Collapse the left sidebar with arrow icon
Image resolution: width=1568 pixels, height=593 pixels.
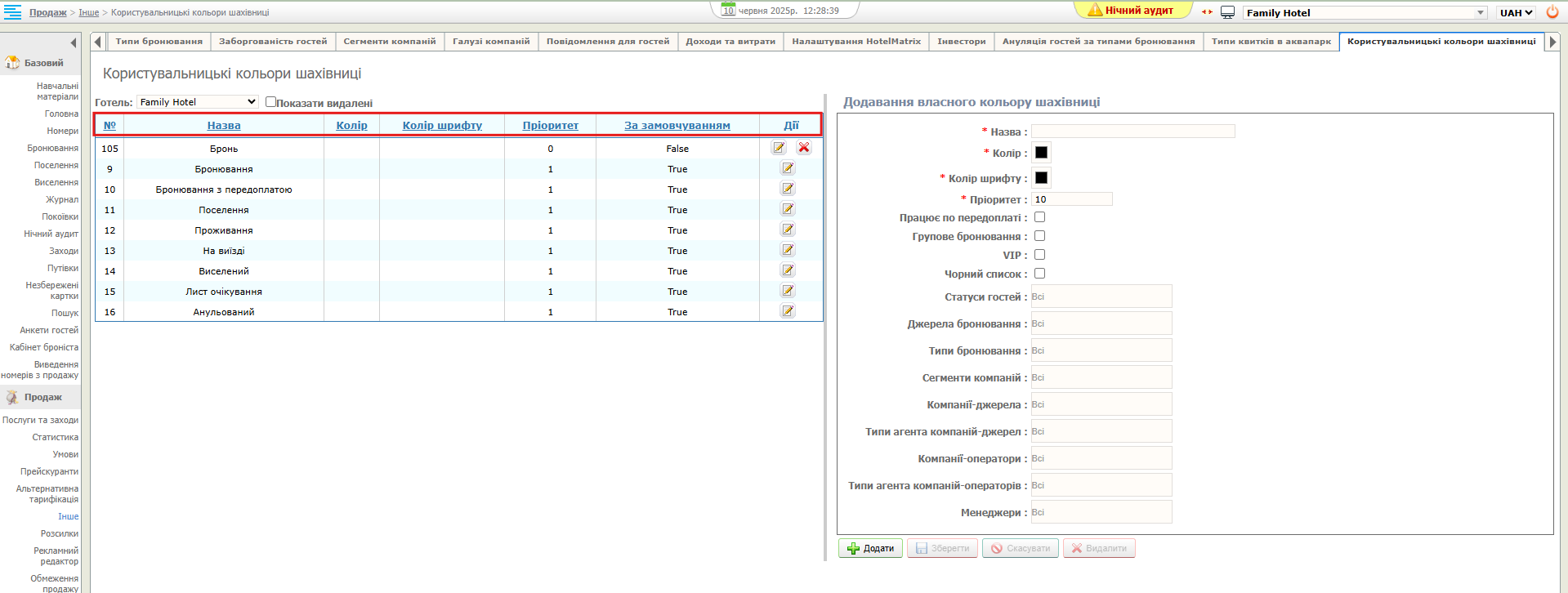(74, 42)
